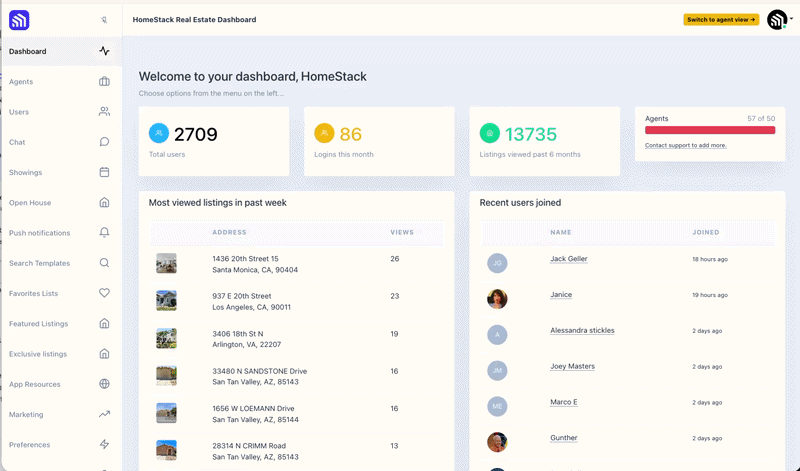The width and height of the screenshot is (800, 471).
Task: Open the account avatar dropdown menu
Action: [780, 20]
